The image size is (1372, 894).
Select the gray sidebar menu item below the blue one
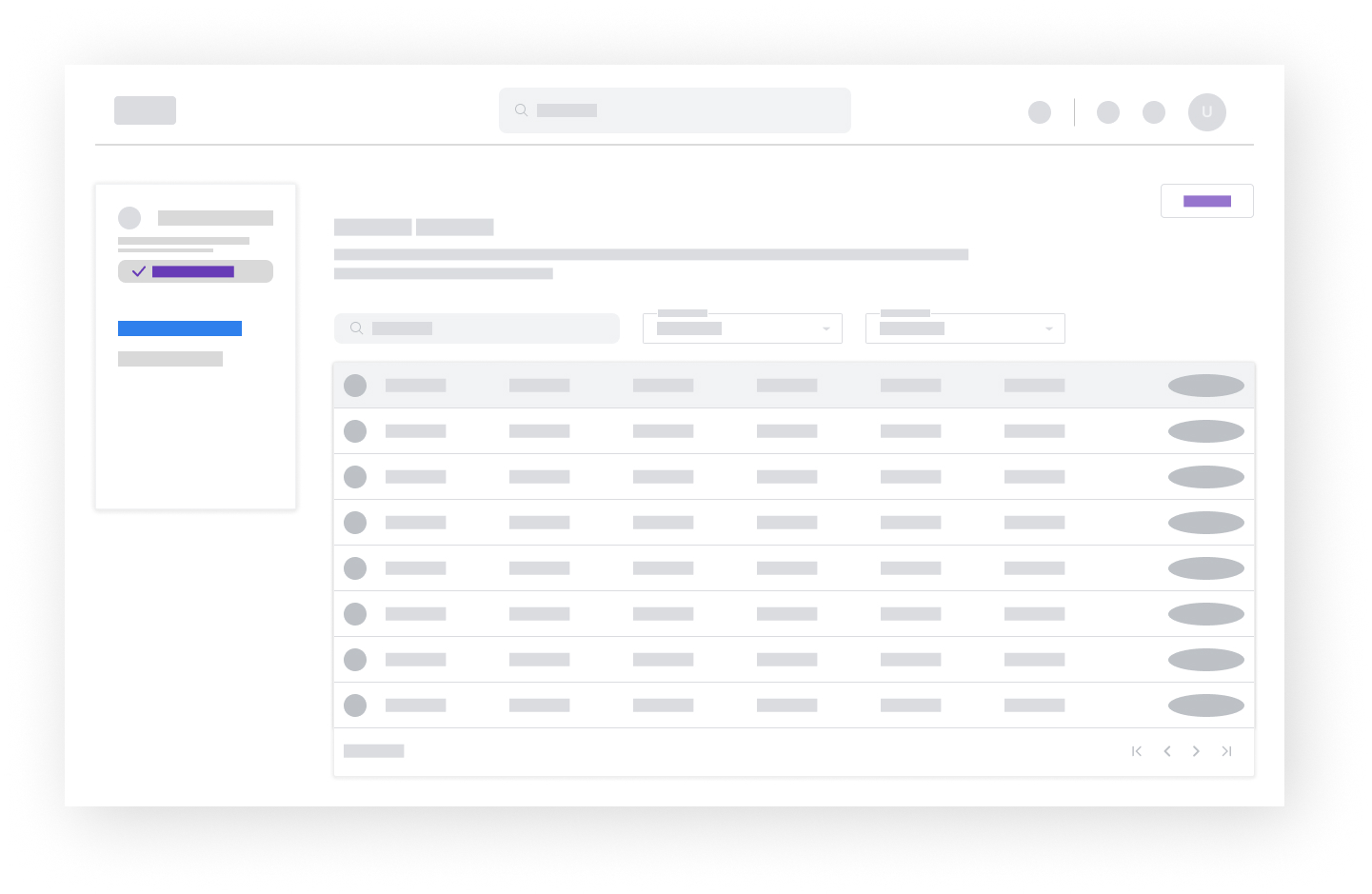pos(170,359)
